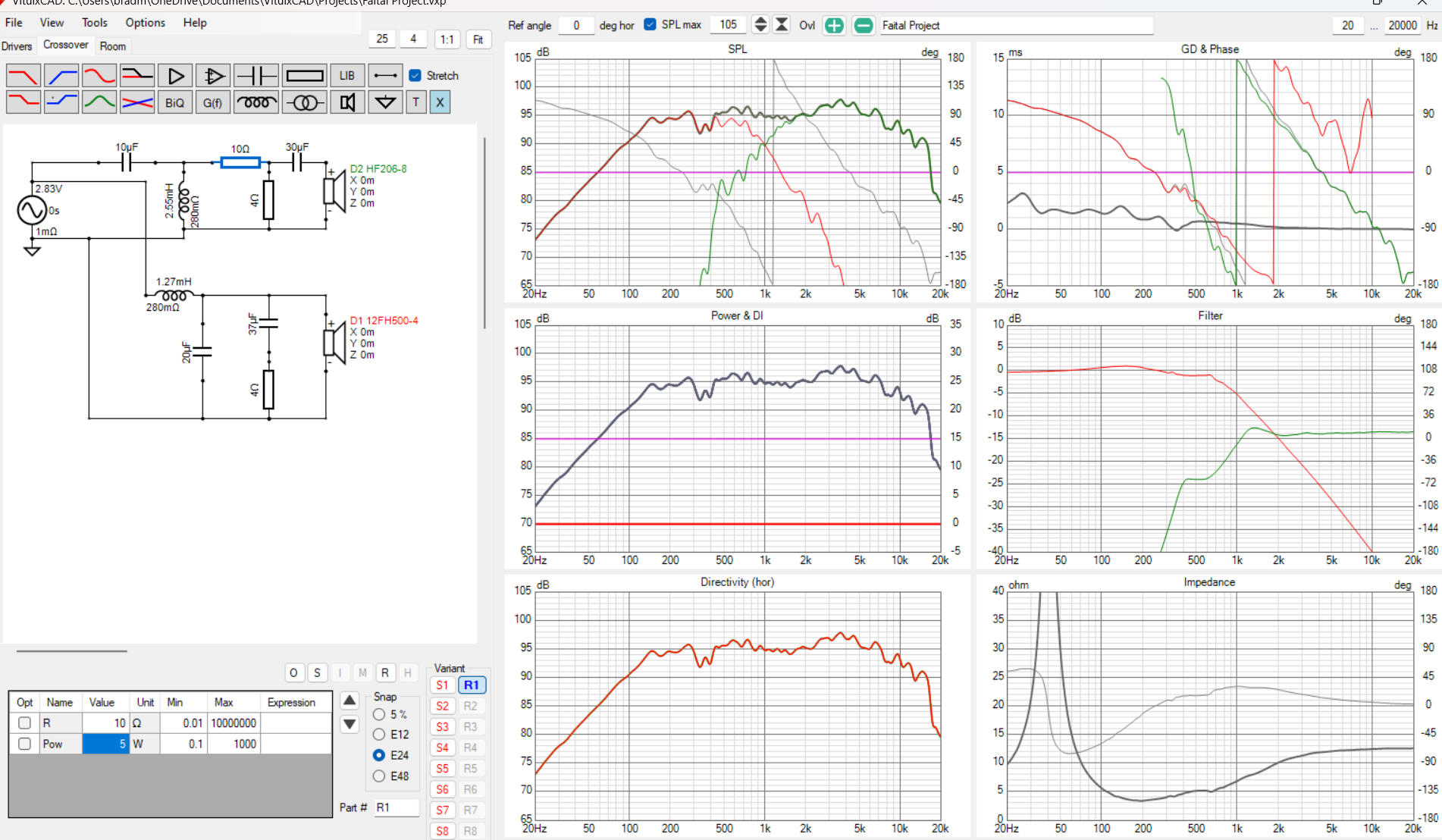Select the E24 snap option
The image size is (1442, 840).
(x=379, y=755)
